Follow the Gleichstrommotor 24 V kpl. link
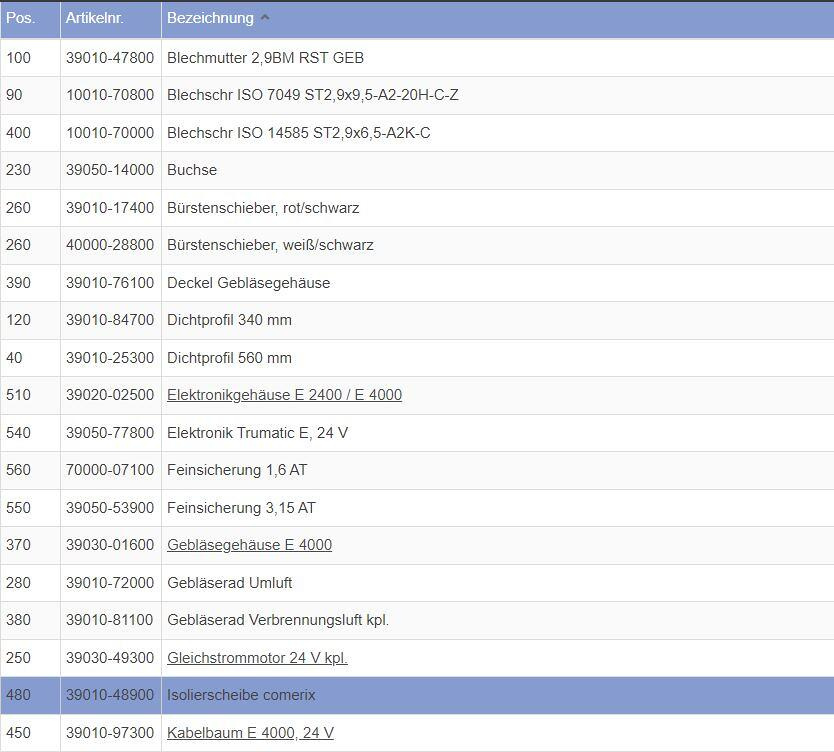The width and height of the screenshot is (834, 752). click(x=257, y=658)
